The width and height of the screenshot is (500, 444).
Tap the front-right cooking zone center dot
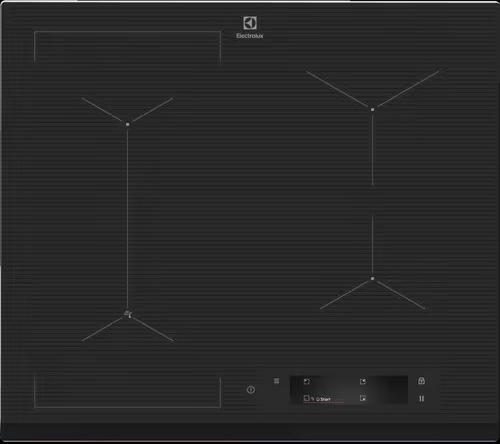(372, 278)
